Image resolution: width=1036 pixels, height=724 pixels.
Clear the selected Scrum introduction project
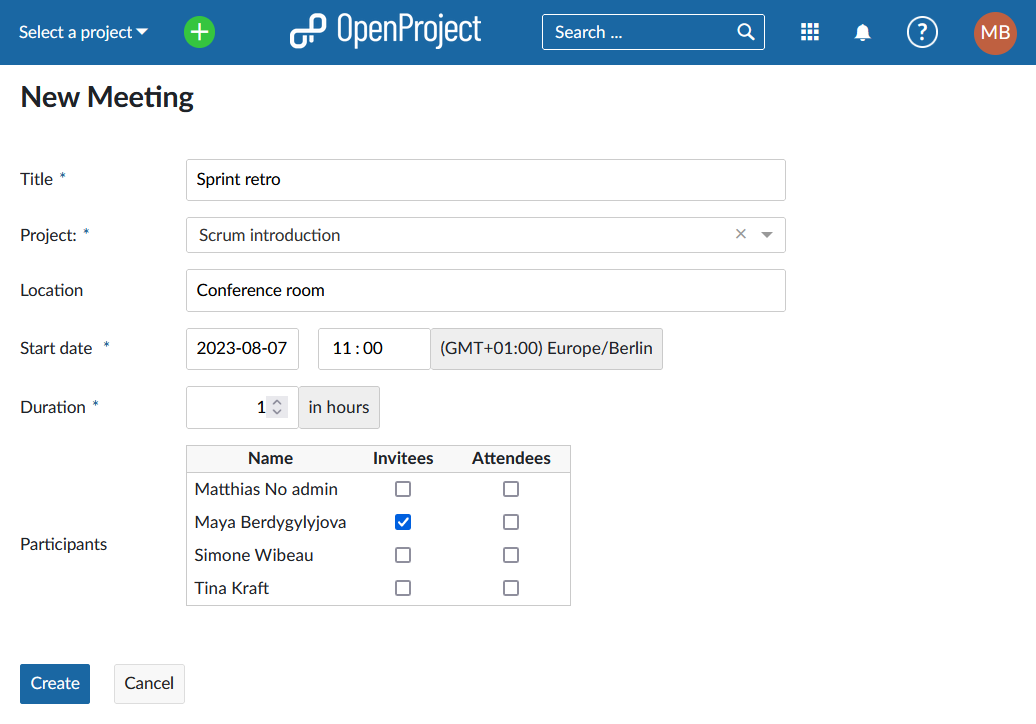741,235
